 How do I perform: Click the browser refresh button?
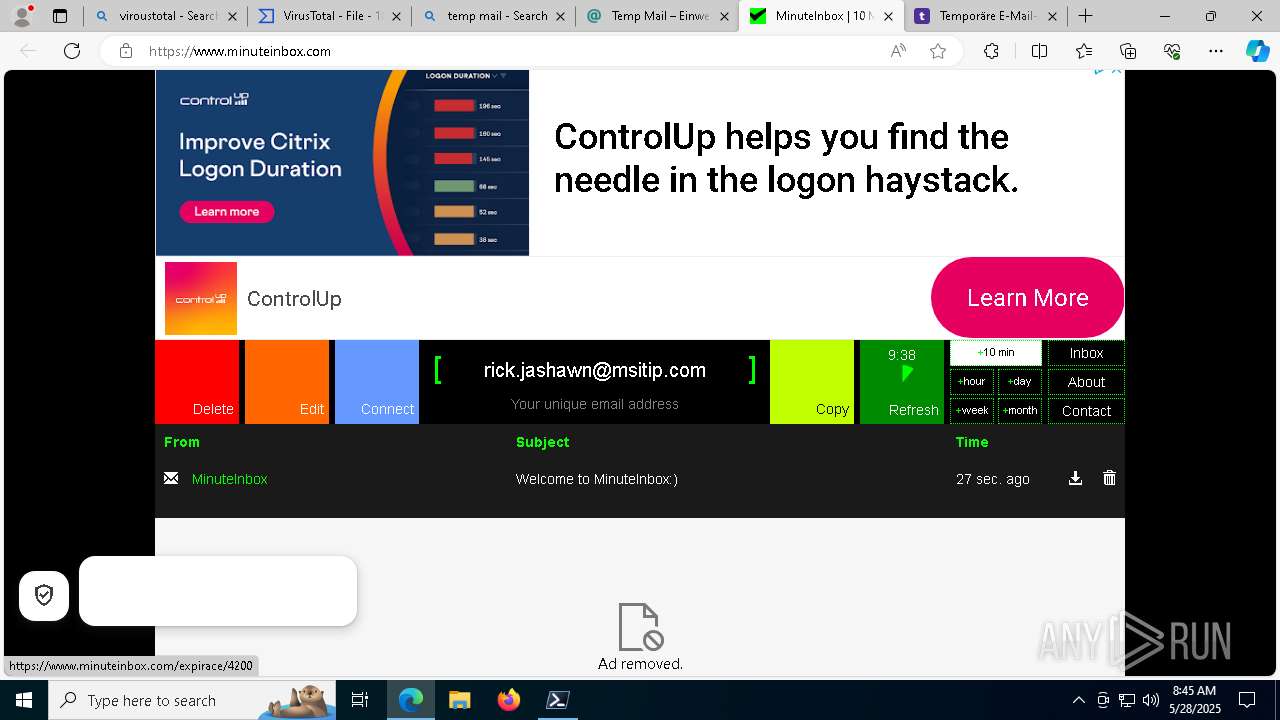point(72,51)
